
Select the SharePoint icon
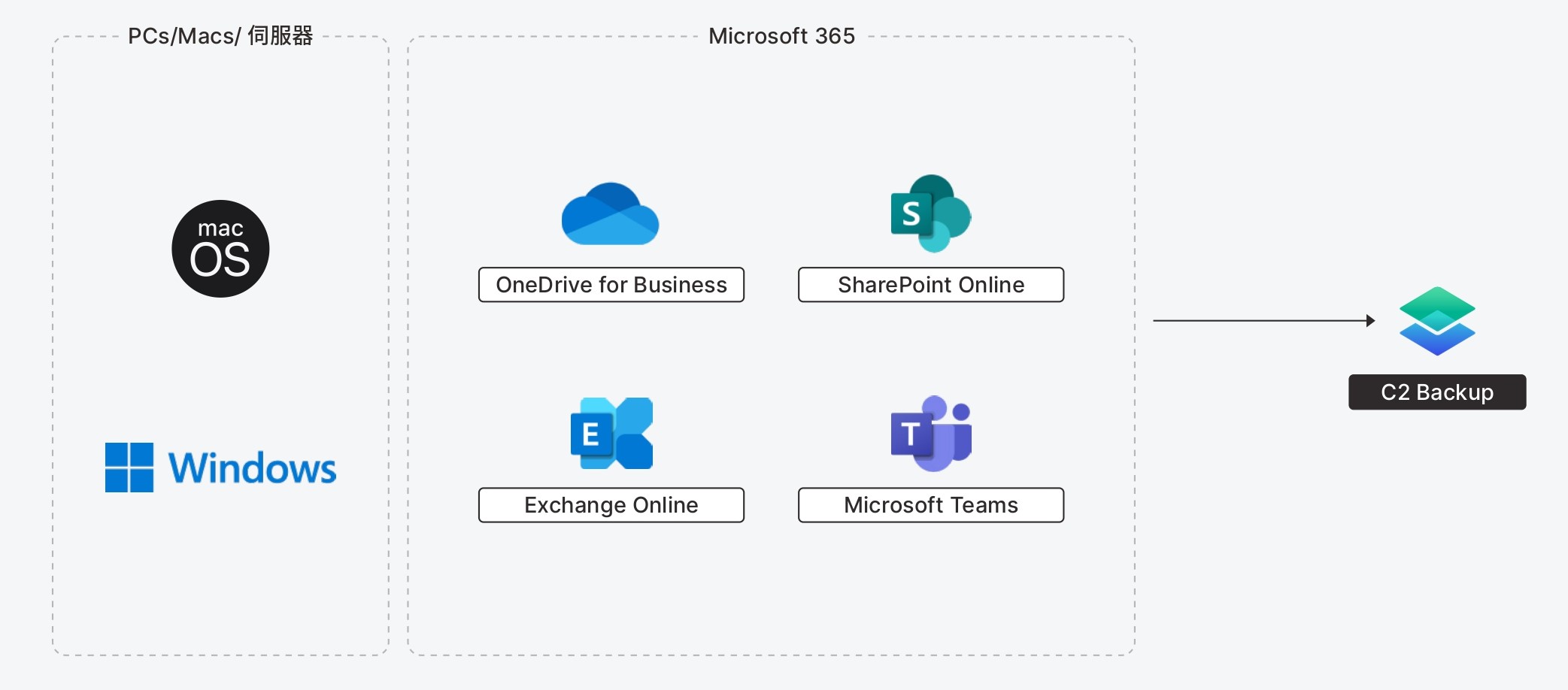(x=931, y=213)
